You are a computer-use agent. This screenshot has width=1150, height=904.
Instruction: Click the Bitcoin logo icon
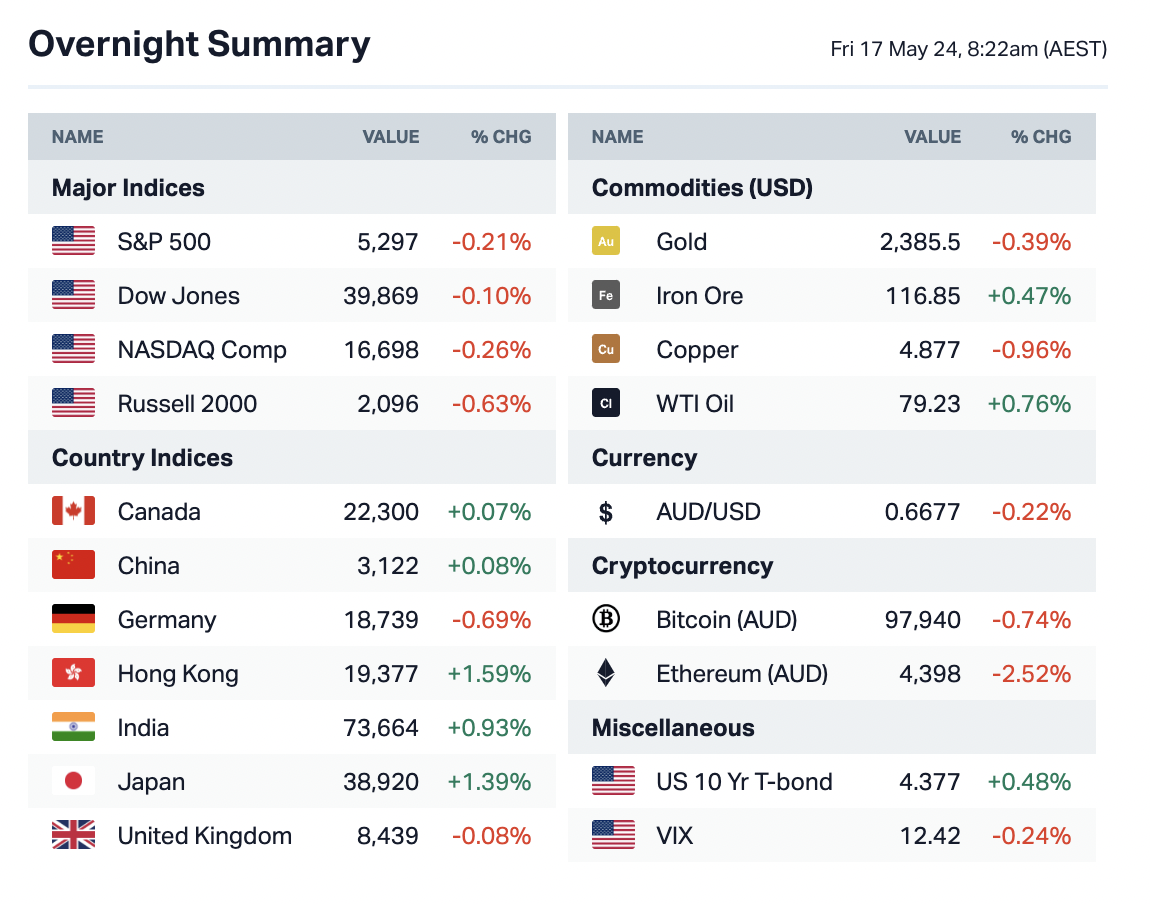tap(606, 619)
